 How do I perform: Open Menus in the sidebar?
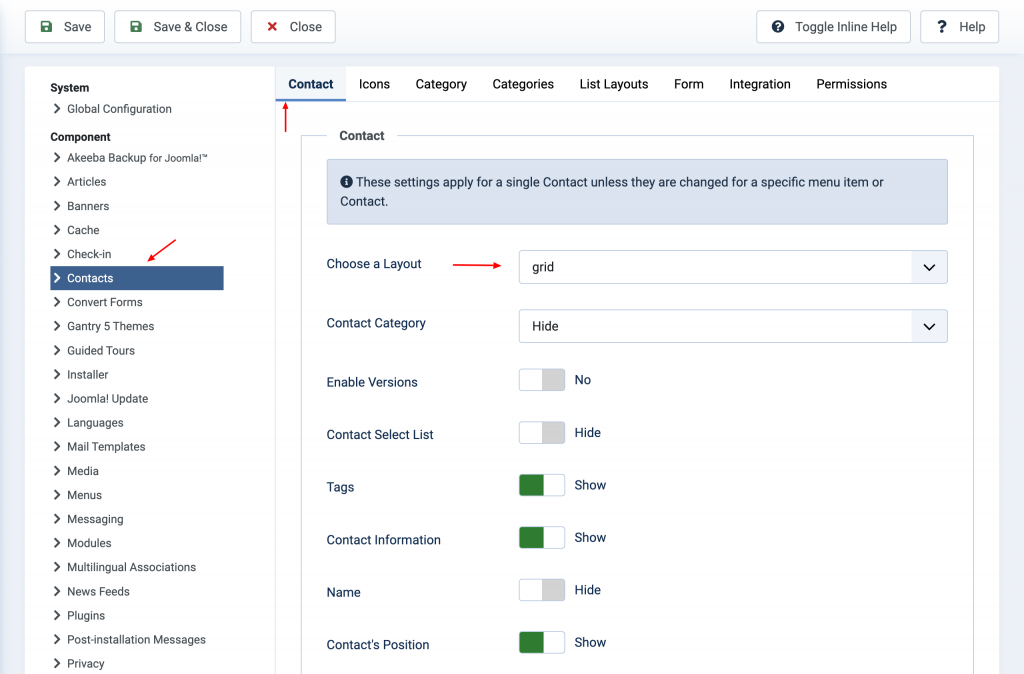84,495
